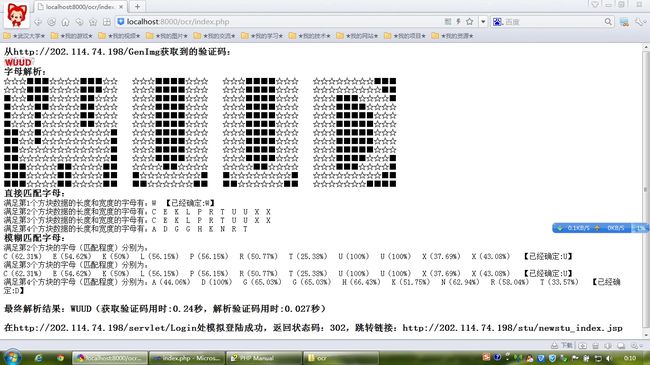This screenshot has height=365, width=650.
Task: Launch Chrome from taskbar quick launch
Action: [61, 358]
